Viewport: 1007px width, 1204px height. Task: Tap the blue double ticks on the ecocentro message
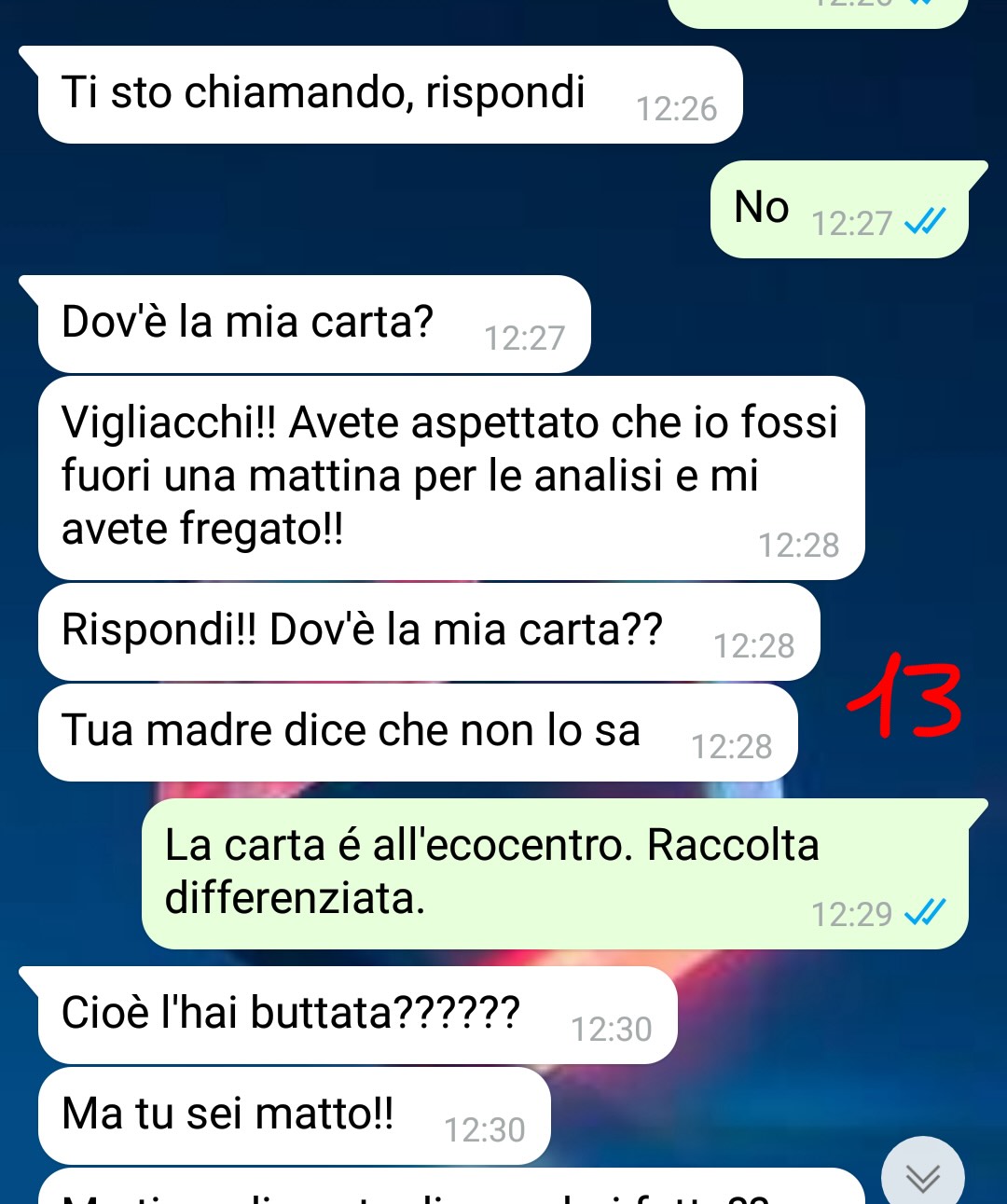(926, 913)
